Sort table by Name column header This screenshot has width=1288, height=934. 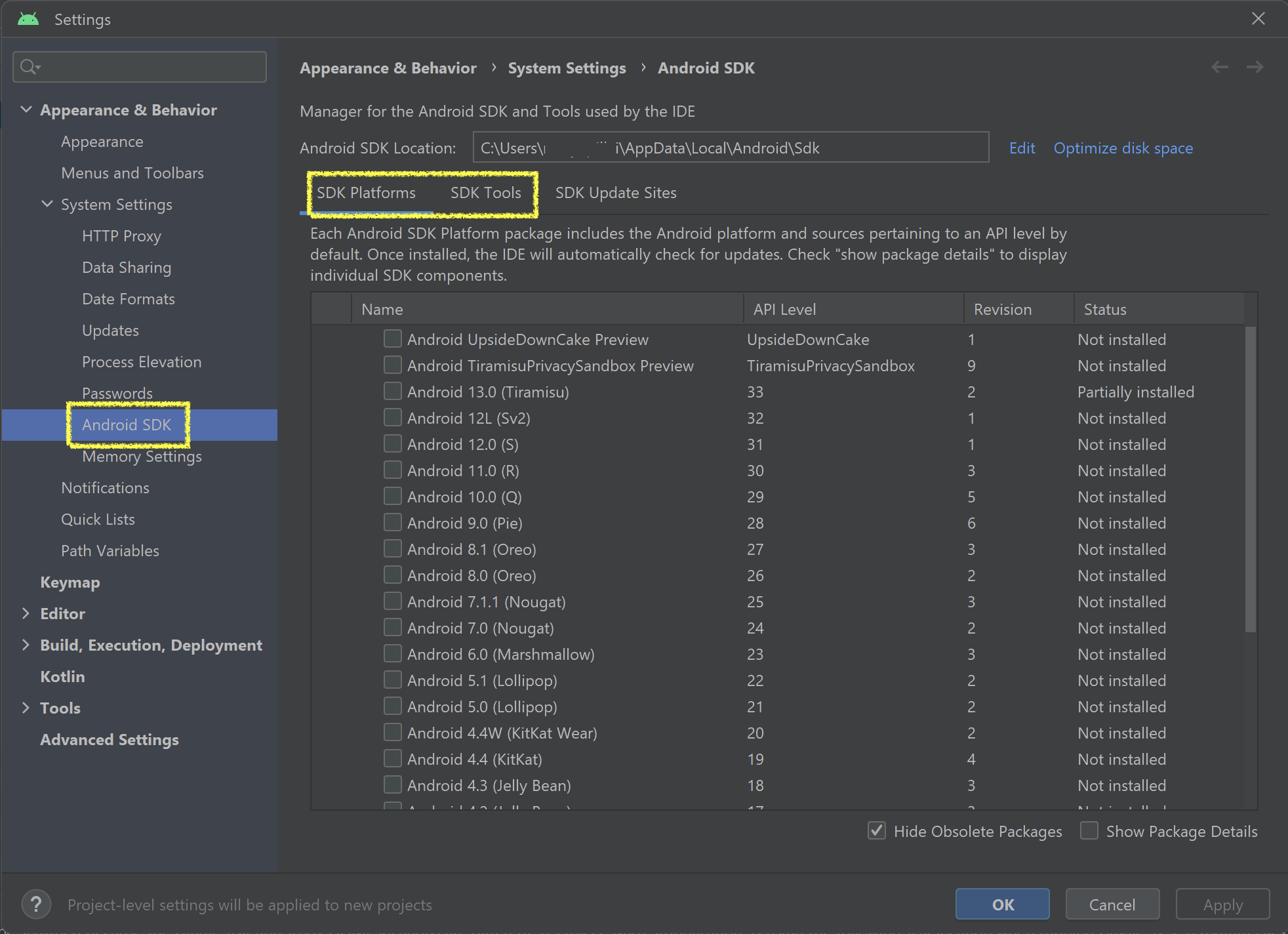click(x=547, y=309)
